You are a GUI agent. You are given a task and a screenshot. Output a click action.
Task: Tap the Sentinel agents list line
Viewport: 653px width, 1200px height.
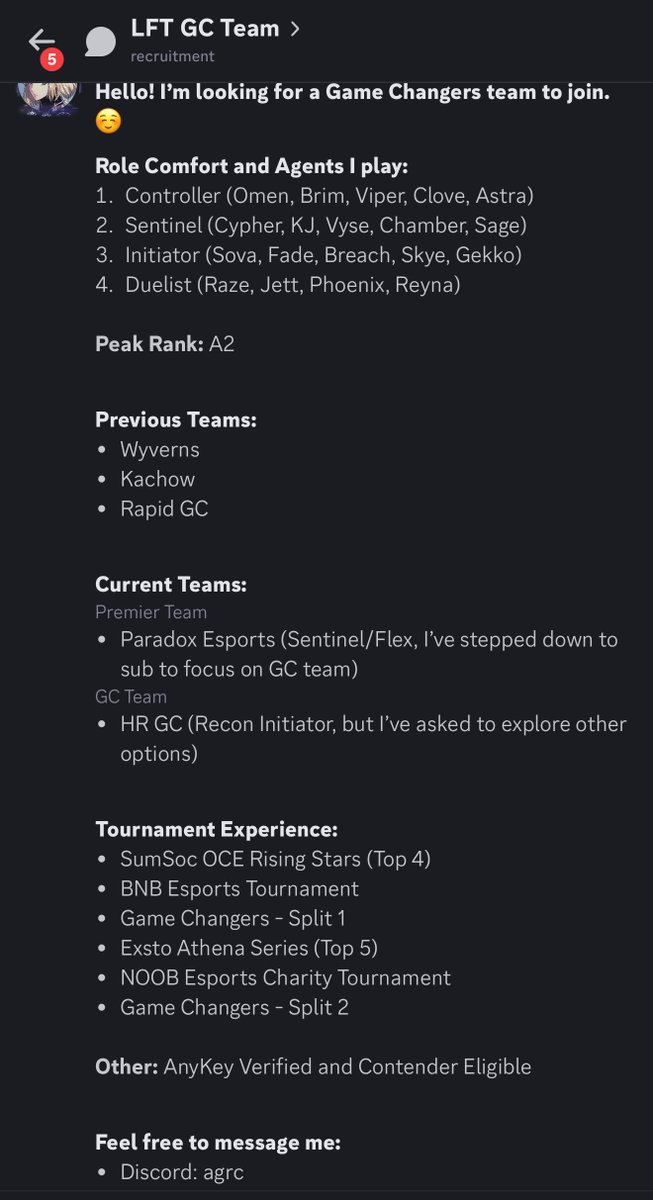coord(311,226)
